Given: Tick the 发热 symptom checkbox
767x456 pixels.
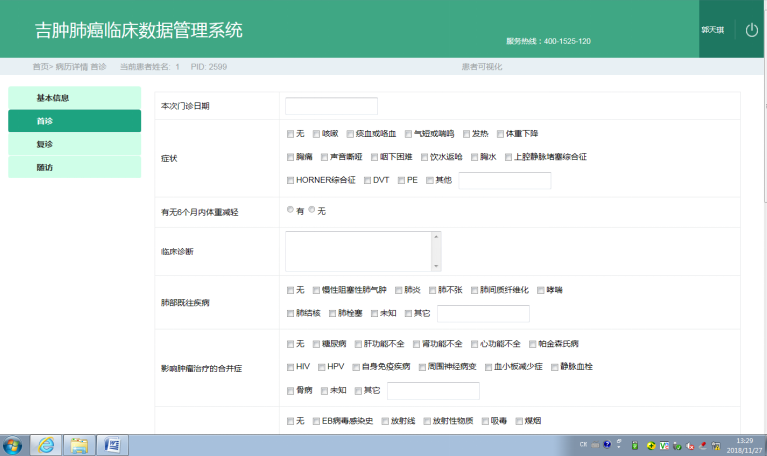Looking at the screenshot, I should pyautogui.click(x=466, y=133).
